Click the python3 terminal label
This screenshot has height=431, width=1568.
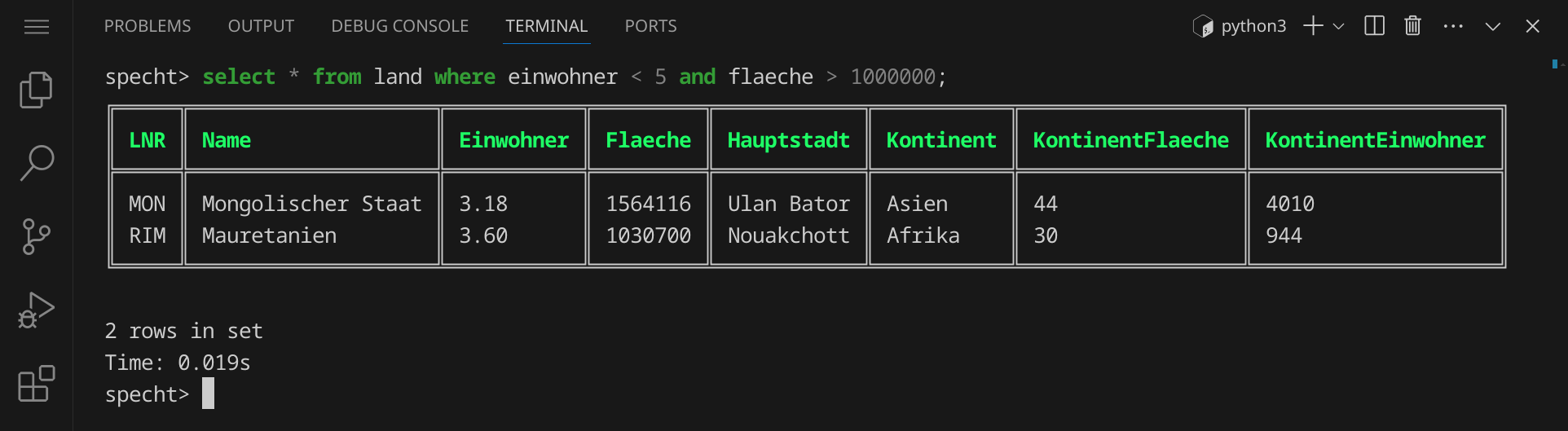1253,26
